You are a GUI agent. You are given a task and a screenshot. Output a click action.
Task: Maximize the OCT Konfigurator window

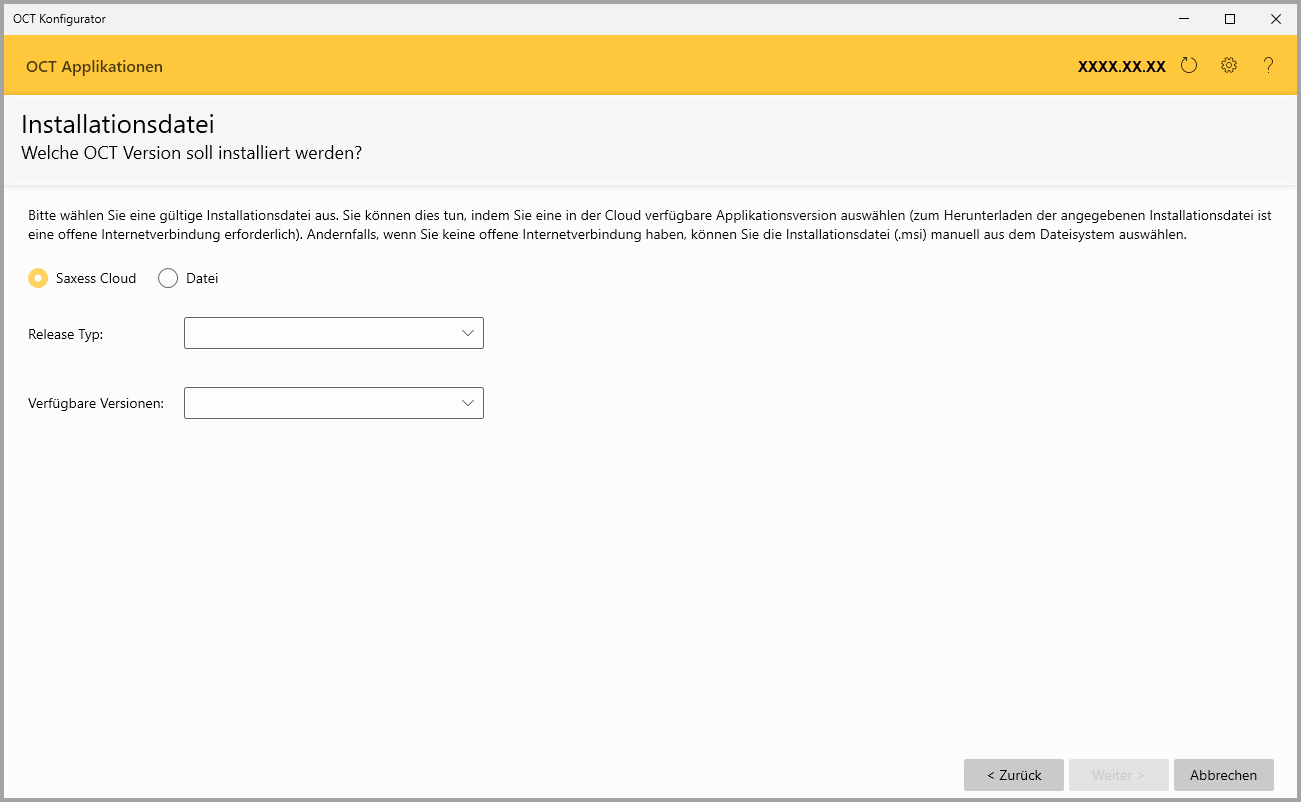coord(1230,18)
